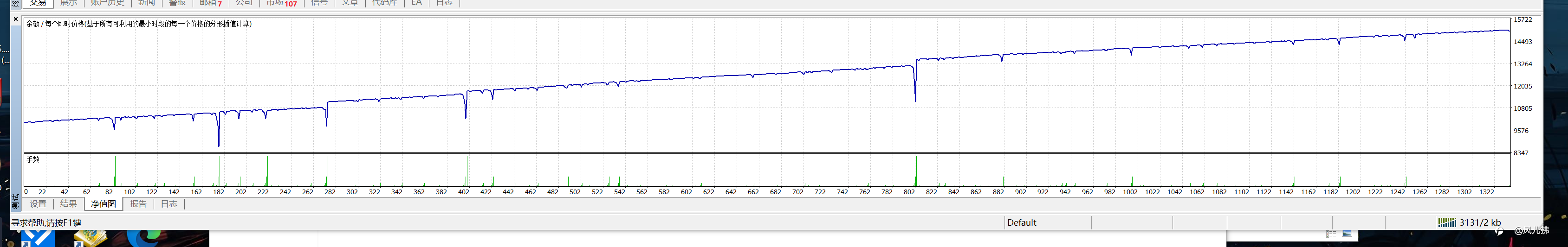This screenshot has width=1568, height=247.
Task: Click the connection status bars icon
Action: click(x=1447, y=222)
